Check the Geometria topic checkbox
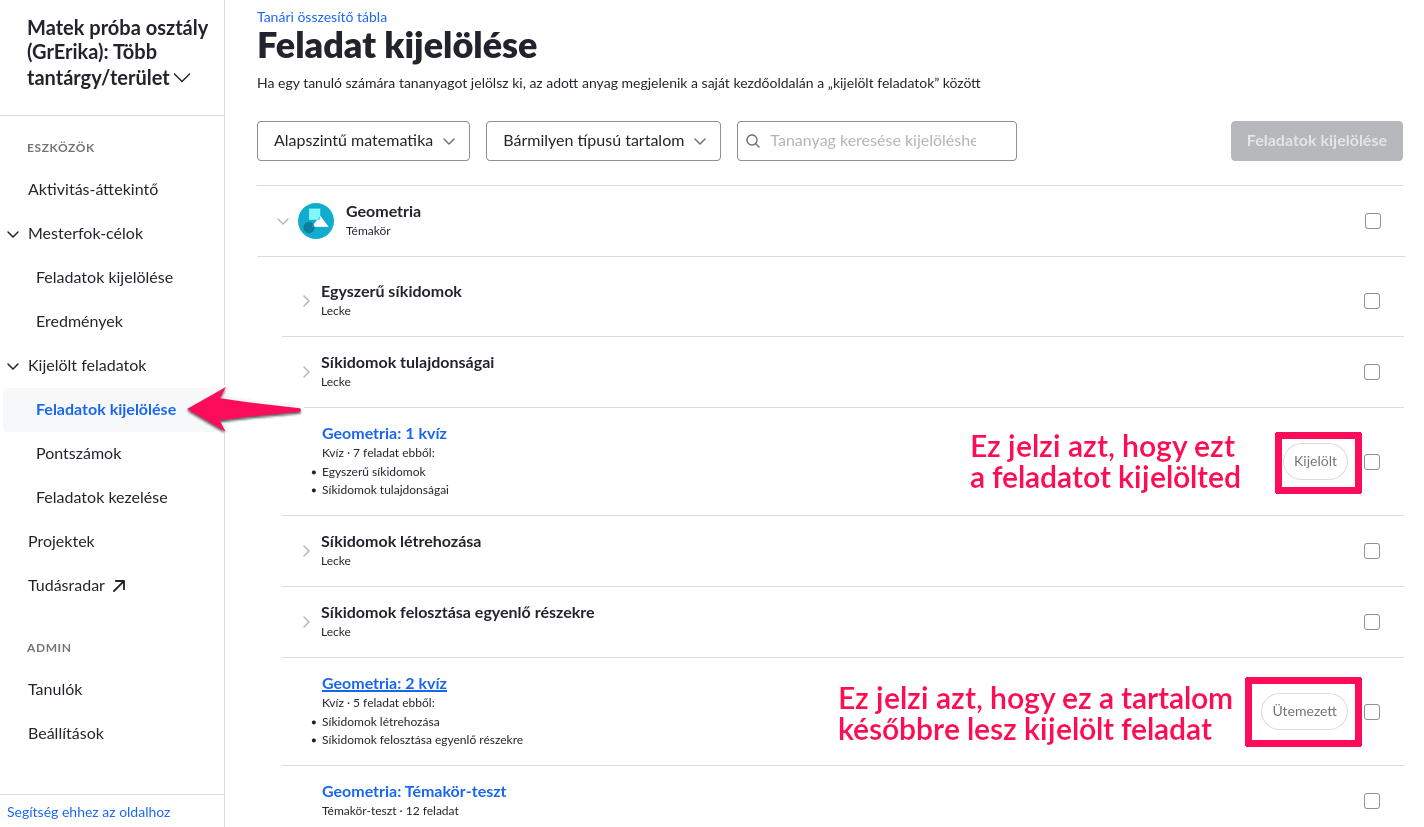This screenshot has height=827, width=1424. (1372, 221)
